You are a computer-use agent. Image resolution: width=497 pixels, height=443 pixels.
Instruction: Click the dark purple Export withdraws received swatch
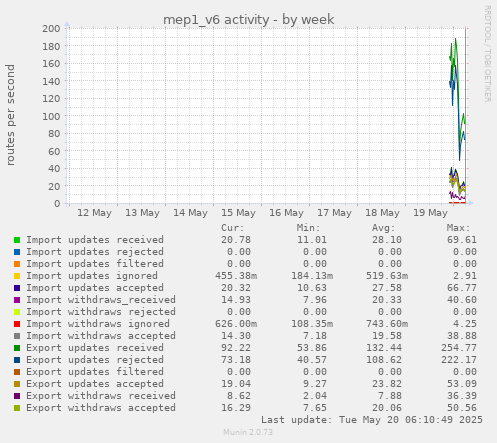(x=17, y=396)
